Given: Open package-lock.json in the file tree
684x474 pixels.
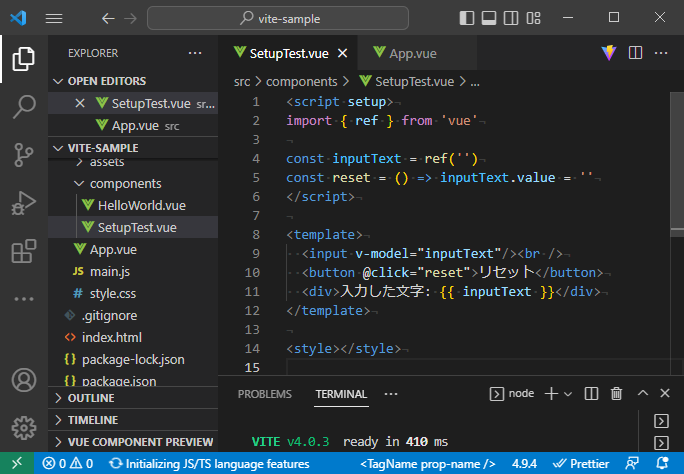Looking at the screenshot, I should pos(133,359).
